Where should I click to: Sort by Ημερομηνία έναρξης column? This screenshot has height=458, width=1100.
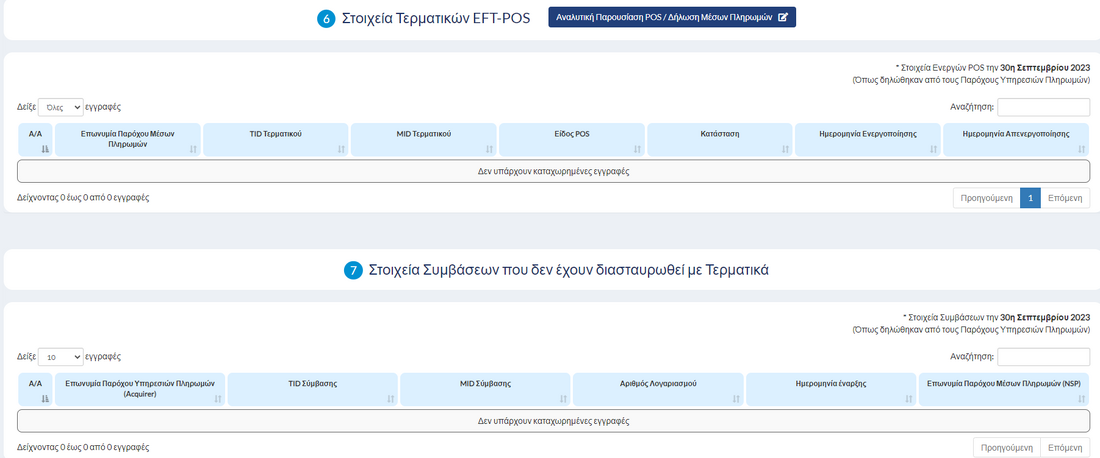click(831, 389)
